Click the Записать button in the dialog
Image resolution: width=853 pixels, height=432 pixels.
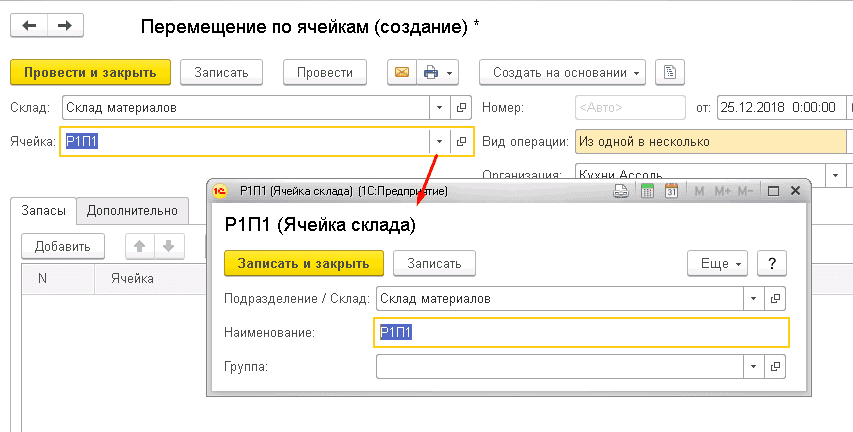pyautogui.click(x=434, y=263)
